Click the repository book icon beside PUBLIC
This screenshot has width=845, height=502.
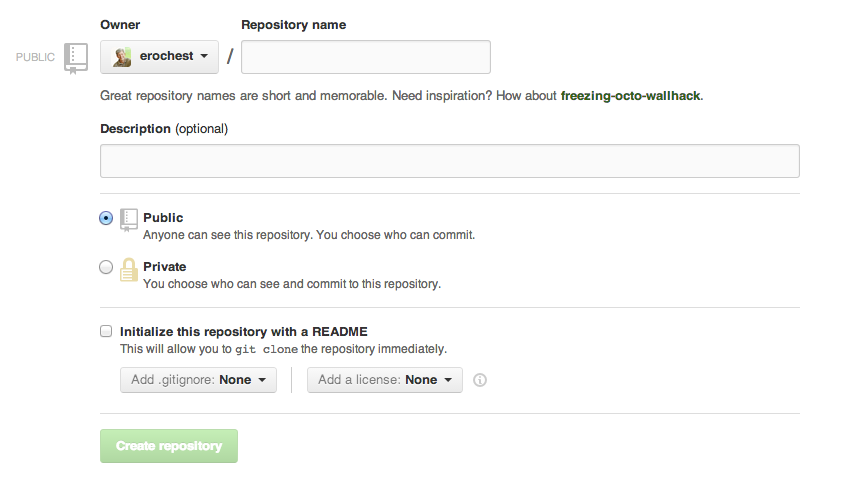click(x=76, y=57)
